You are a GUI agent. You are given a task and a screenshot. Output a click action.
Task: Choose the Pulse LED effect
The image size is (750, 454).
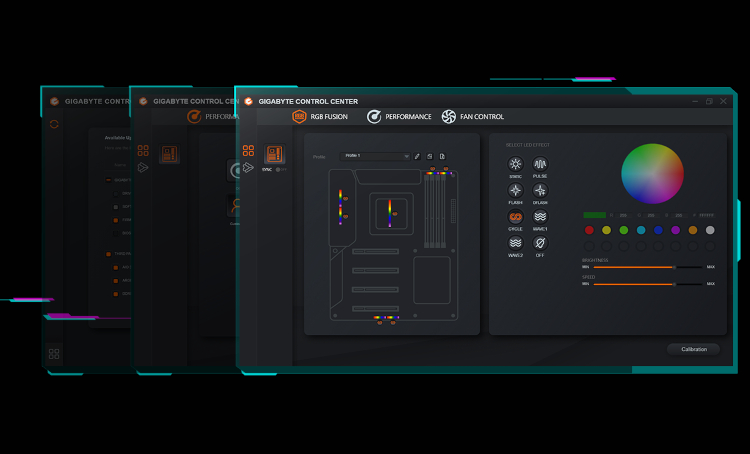pyautogui.click(x=540, y=165)
